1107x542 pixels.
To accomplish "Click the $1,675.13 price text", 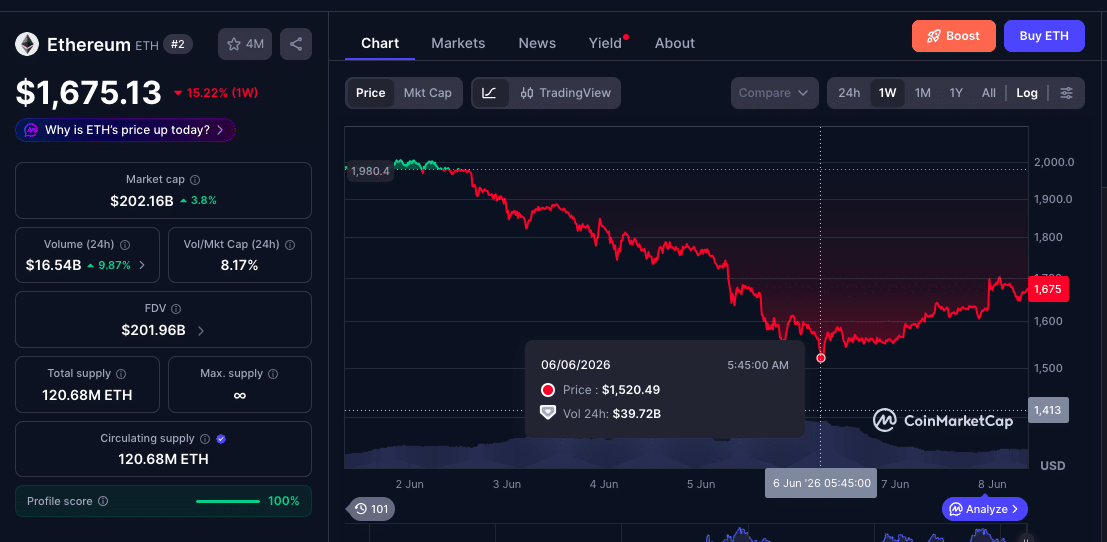I will (89, 92).
